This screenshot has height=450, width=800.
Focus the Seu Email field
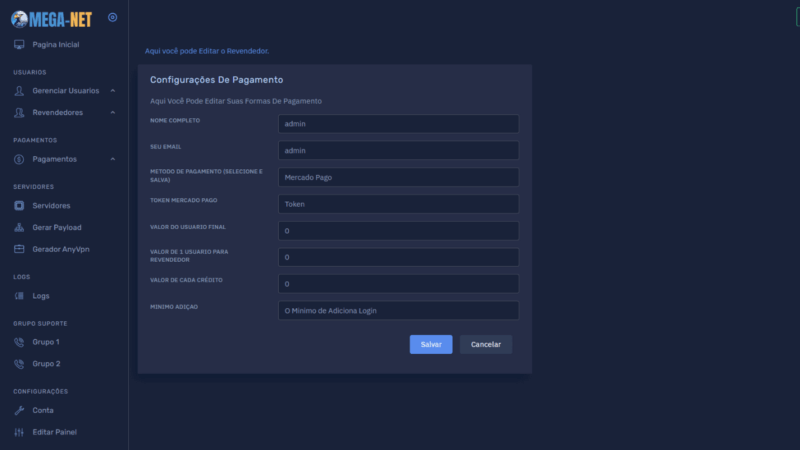coord(398,151)
